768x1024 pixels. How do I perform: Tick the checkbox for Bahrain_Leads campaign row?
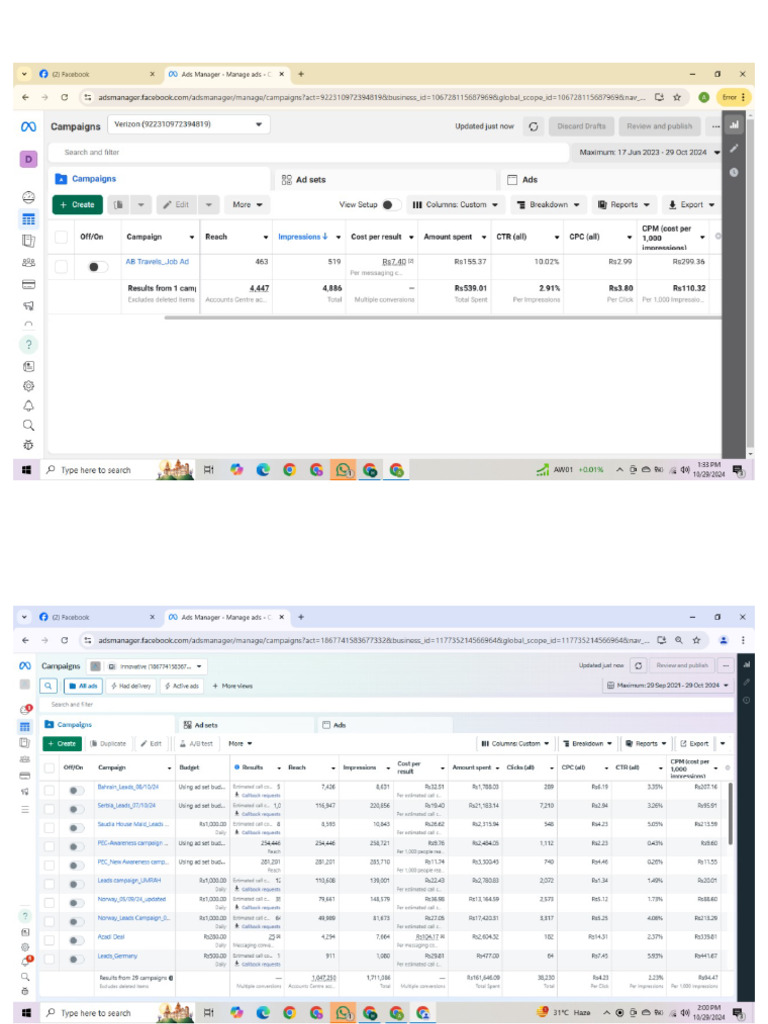(x=49, y=790)
